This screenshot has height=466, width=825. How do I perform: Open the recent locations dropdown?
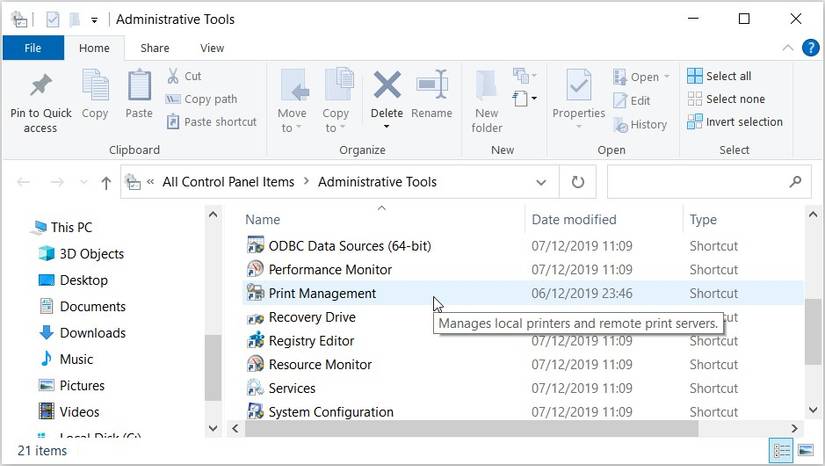coord(83,182)
